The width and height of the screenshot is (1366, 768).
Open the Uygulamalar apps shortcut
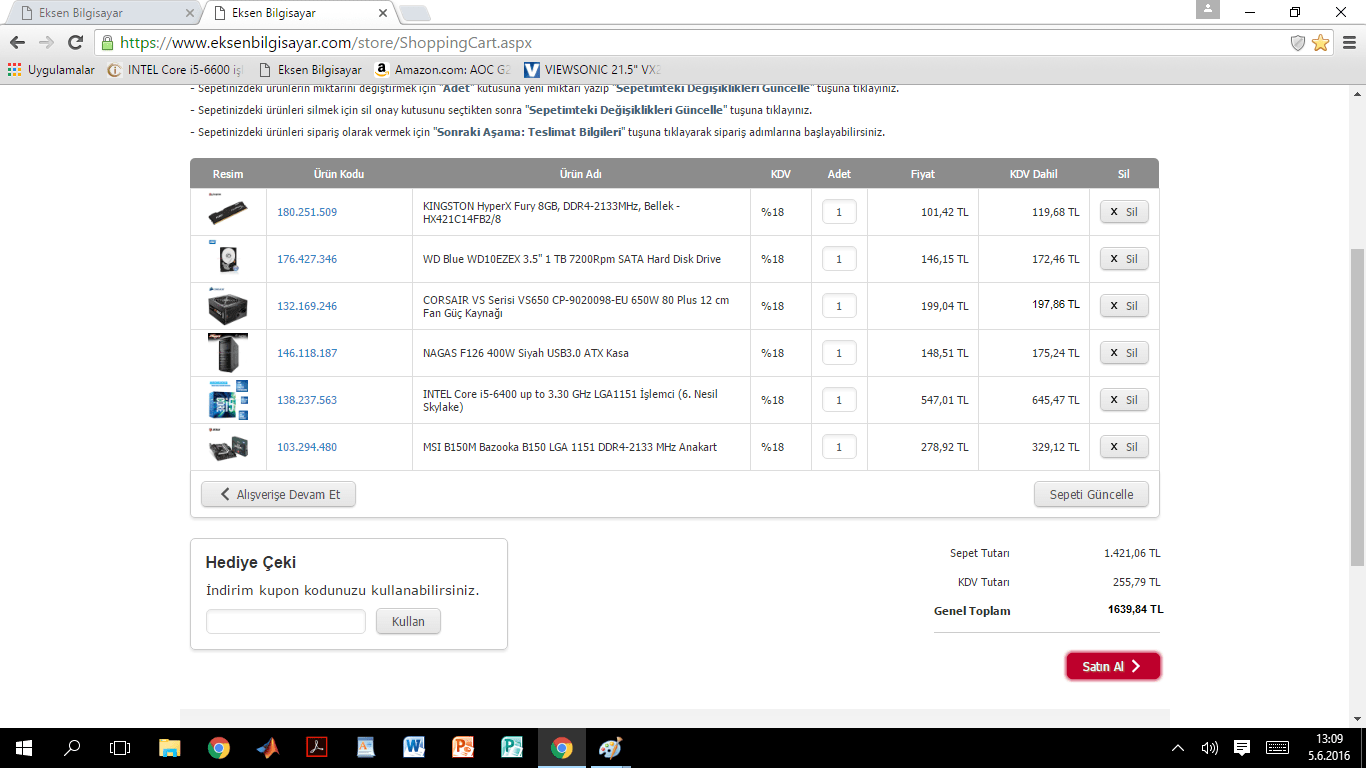coord(51,70)
